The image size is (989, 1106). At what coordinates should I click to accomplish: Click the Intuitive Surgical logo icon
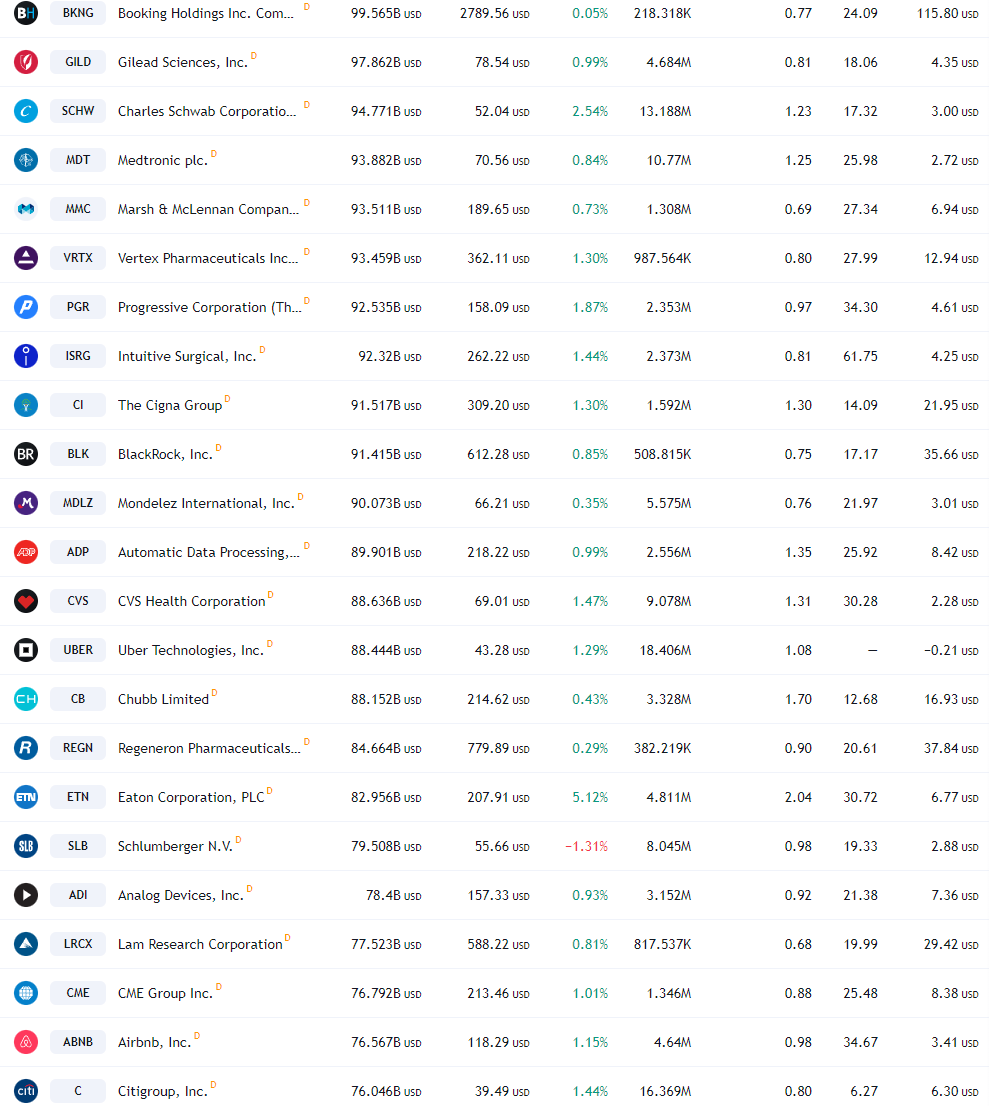point(26,356)
